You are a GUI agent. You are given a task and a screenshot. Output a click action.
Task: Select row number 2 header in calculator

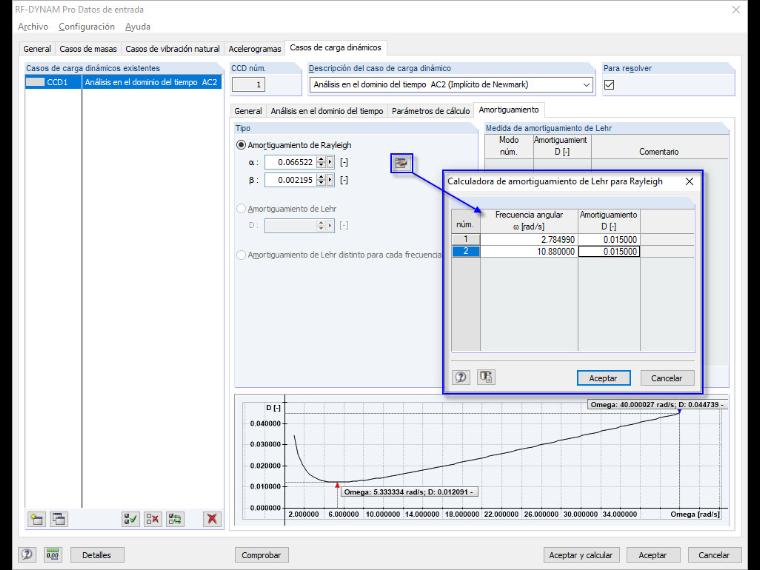(x=466, y=252)
